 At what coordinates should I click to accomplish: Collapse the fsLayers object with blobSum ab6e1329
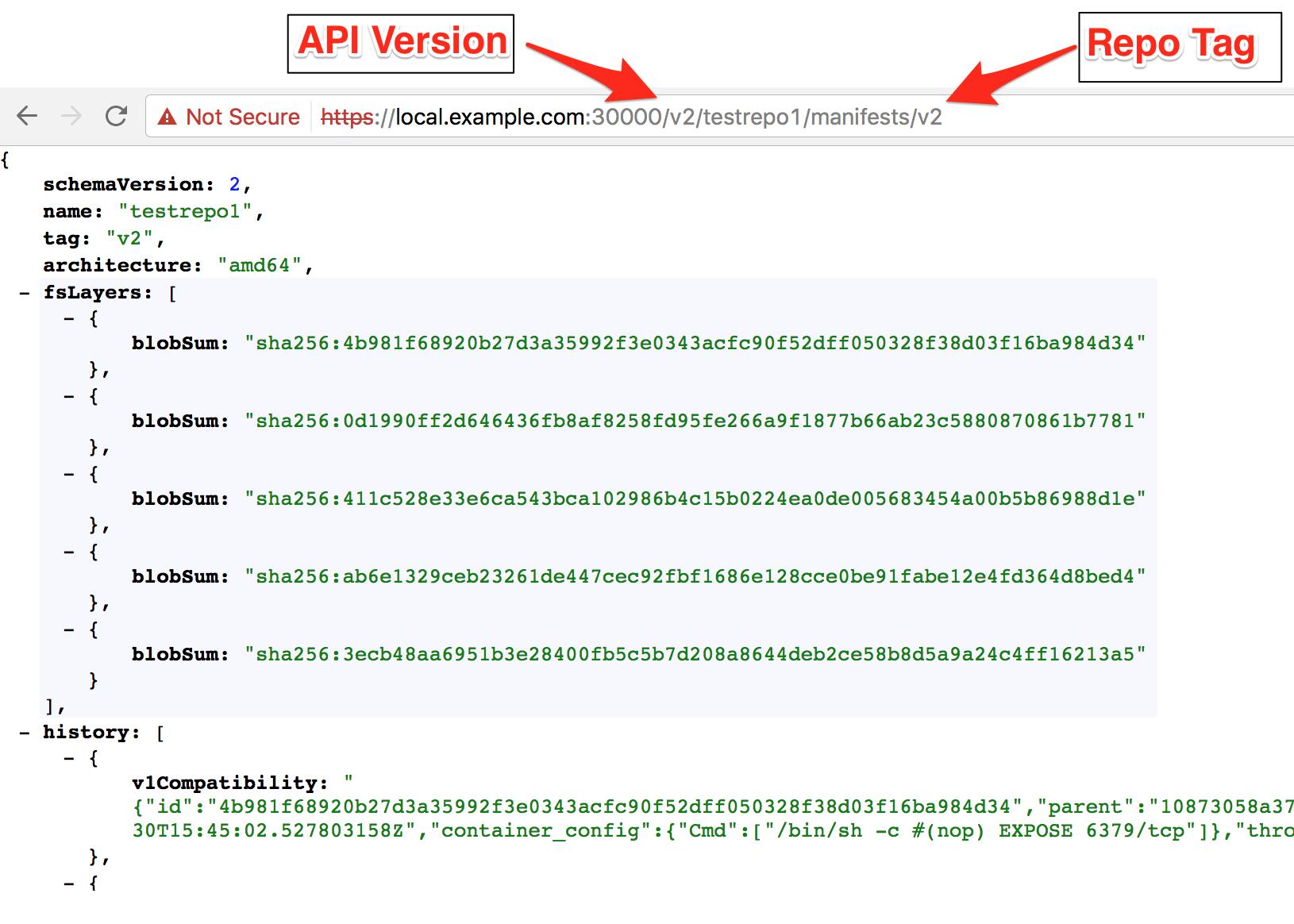click(x=69, y=552)
